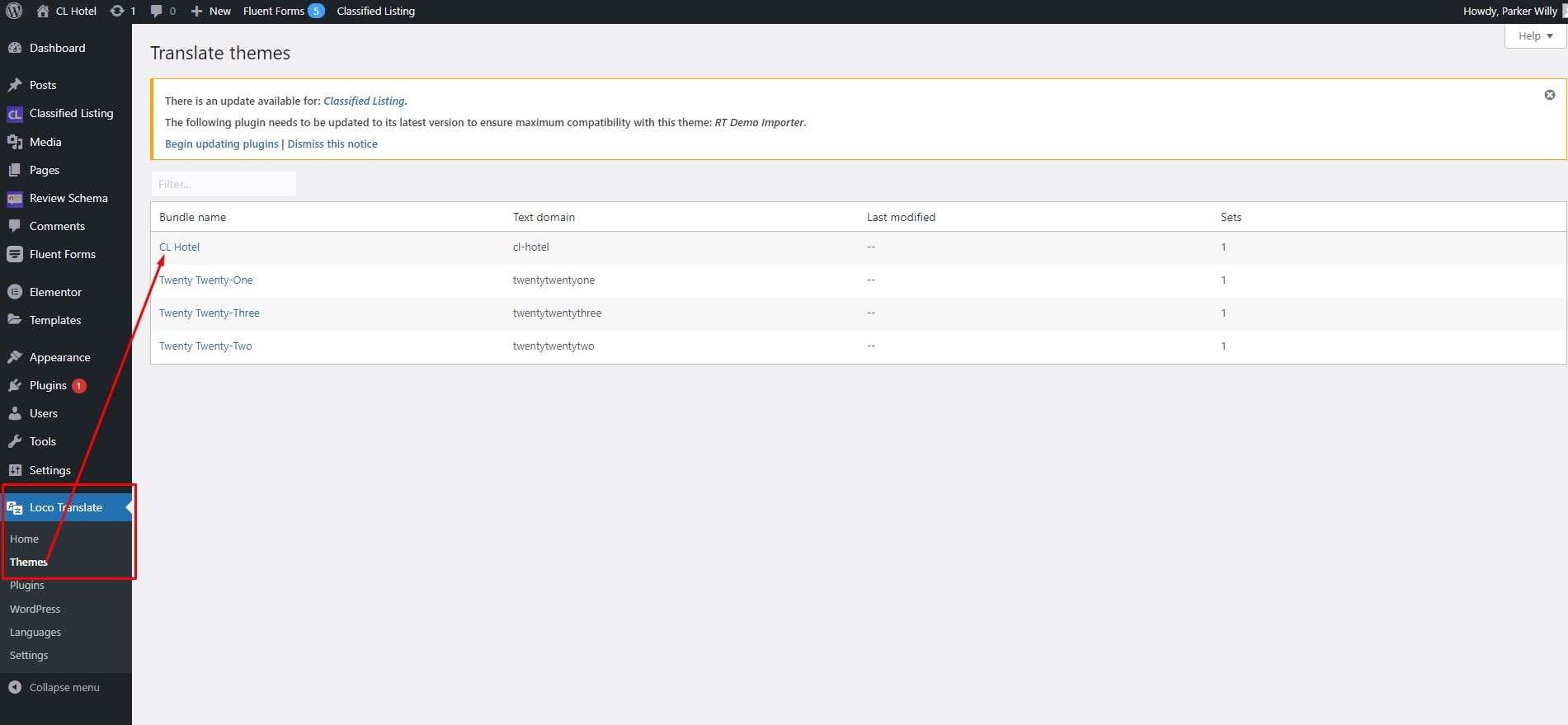This screenshot has width=1568, height=725.
Task: Click the WordPress logo icon
Action: (14, 11)
